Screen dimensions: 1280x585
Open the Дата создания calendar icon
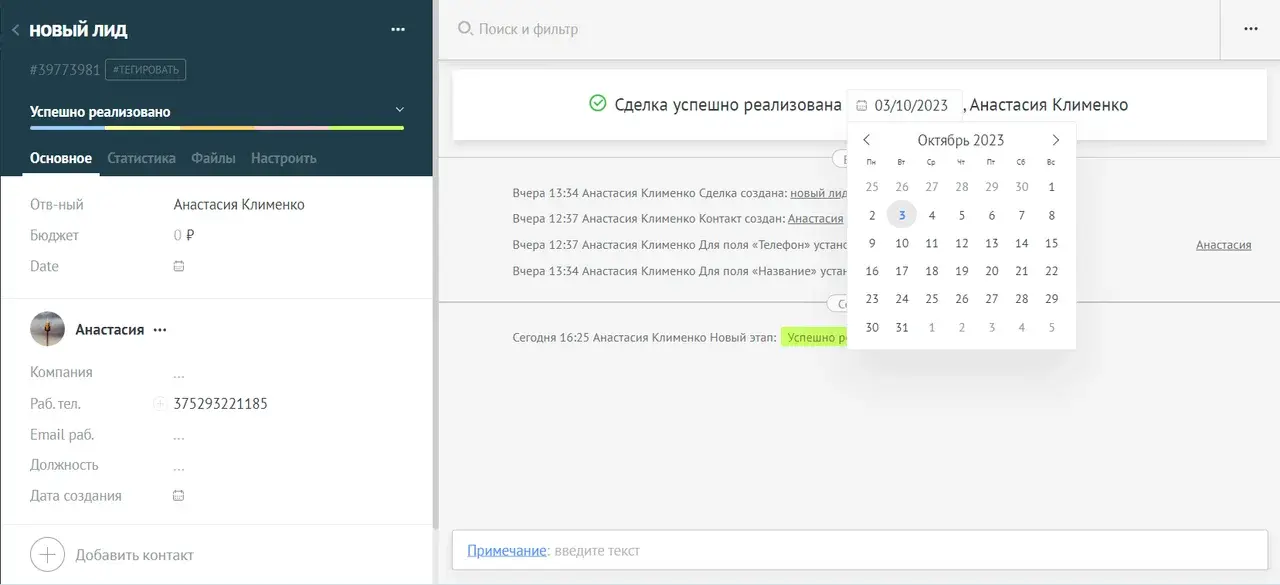[179, 496]
